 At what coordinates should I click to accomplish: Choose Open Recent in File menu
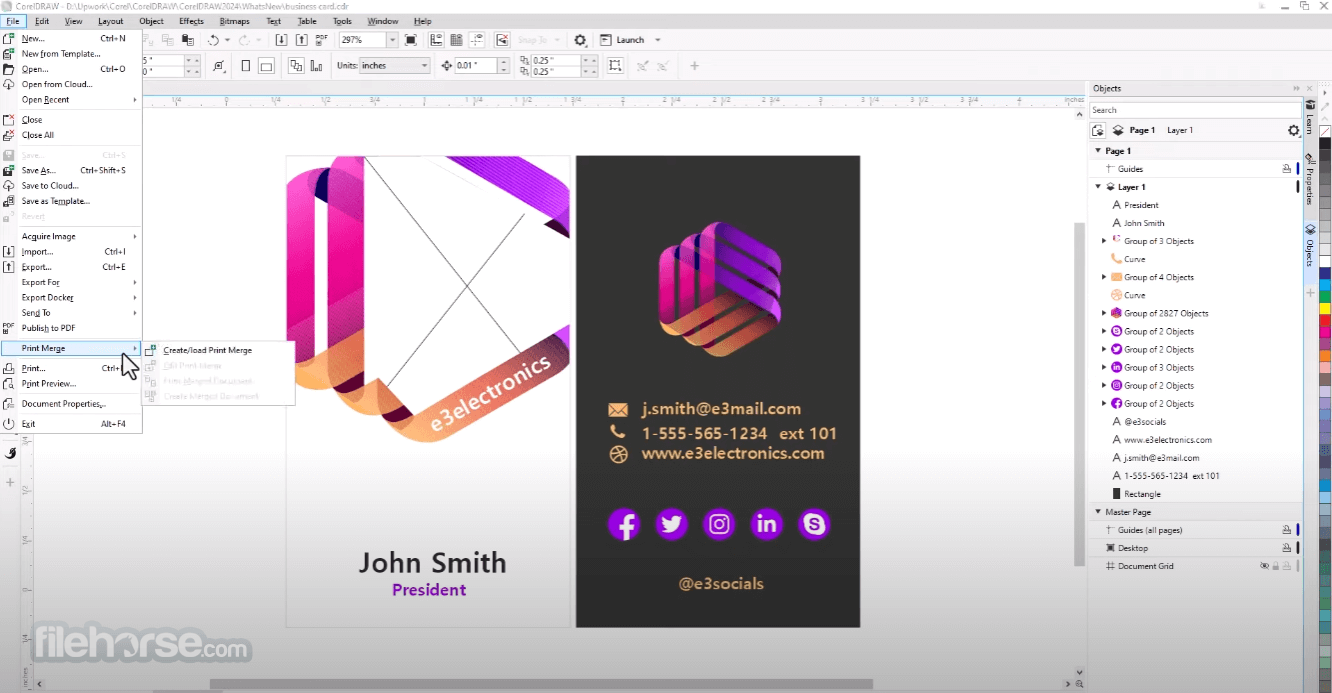[70, 100]
